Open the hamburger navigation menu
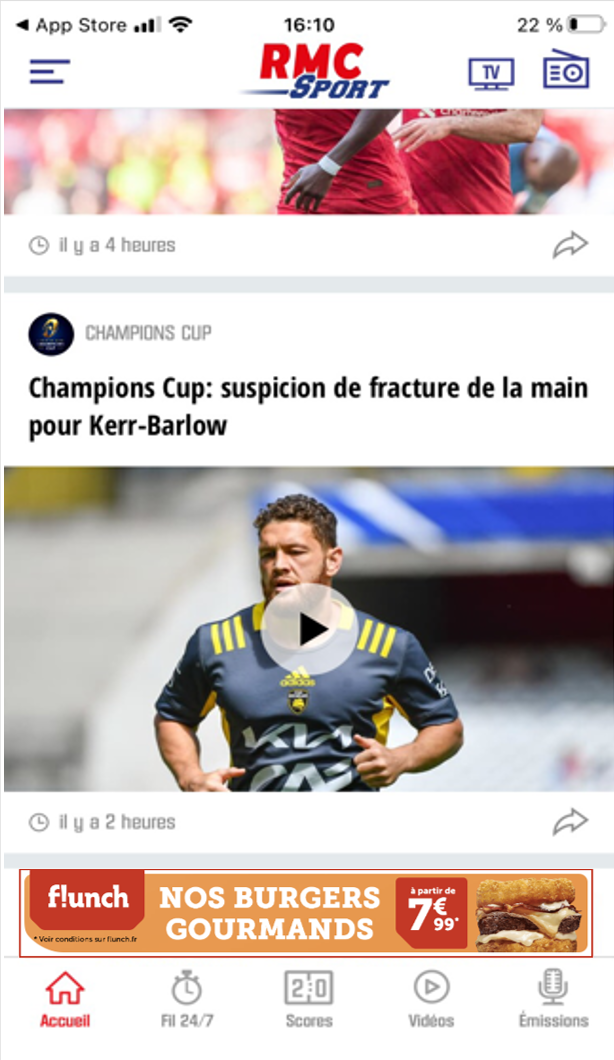 click(x=49, y=72)
